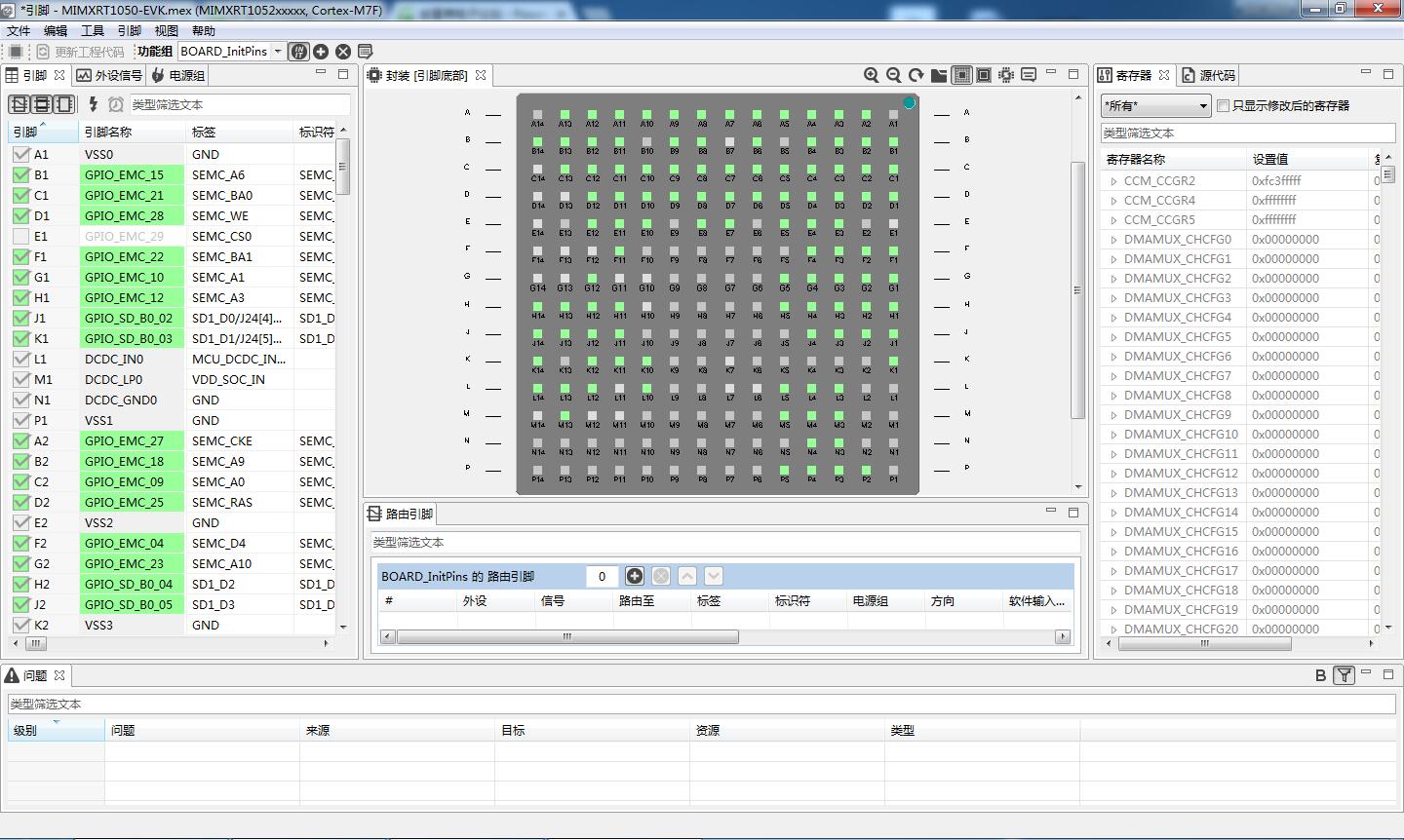Toggle checkbox for pin A2

tap(20, 440)
